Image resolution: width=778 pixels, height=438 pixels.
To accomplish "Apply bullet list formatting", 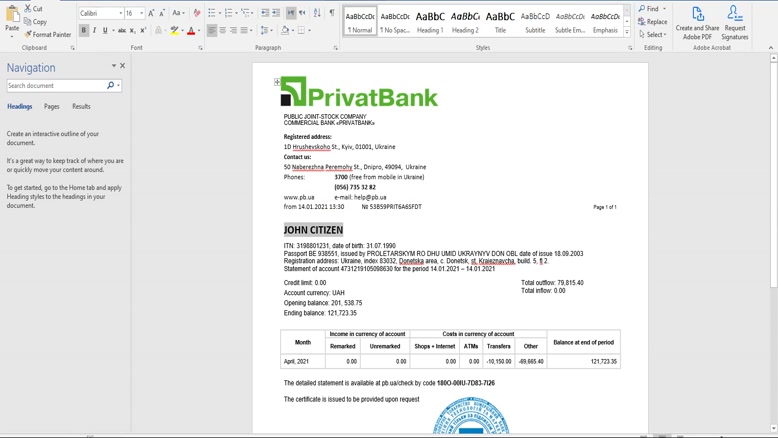I will [212, 13].
